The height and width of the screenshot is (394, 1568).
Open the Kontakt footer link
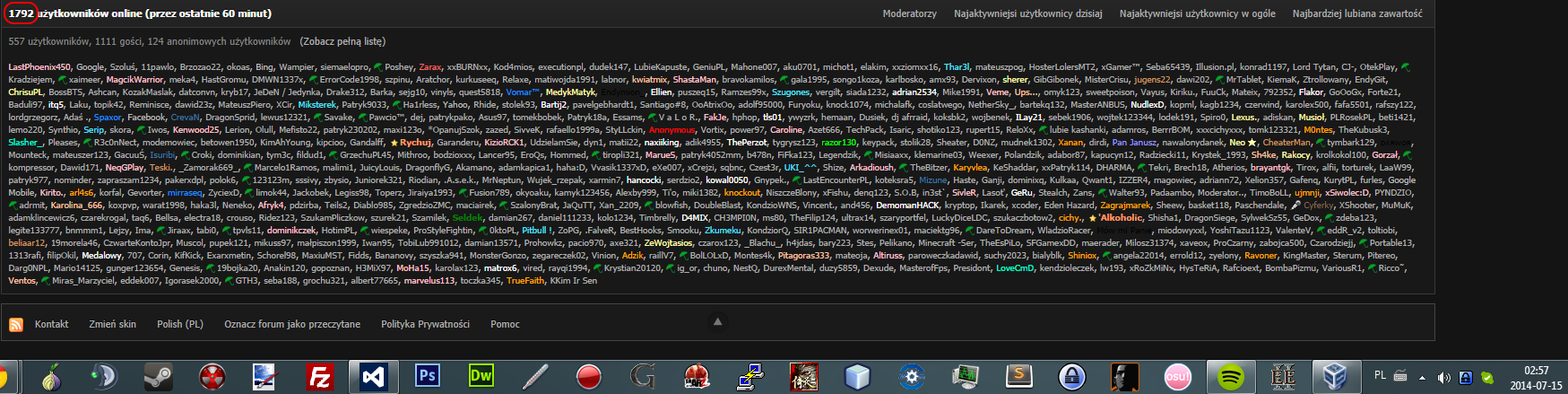click(52, 324)
